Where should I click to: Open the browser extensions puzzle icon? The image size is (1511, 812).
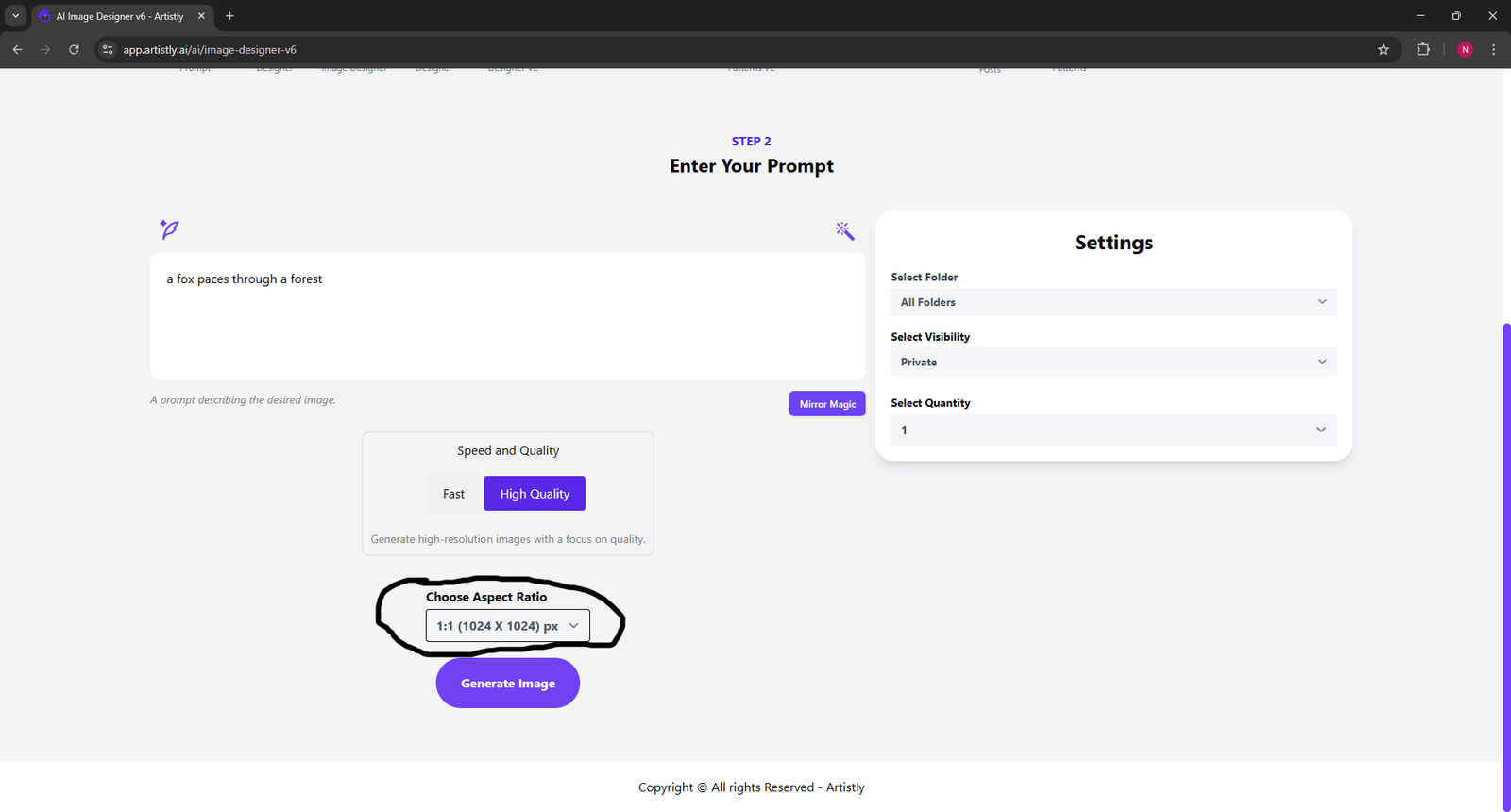pos(1423,50)
